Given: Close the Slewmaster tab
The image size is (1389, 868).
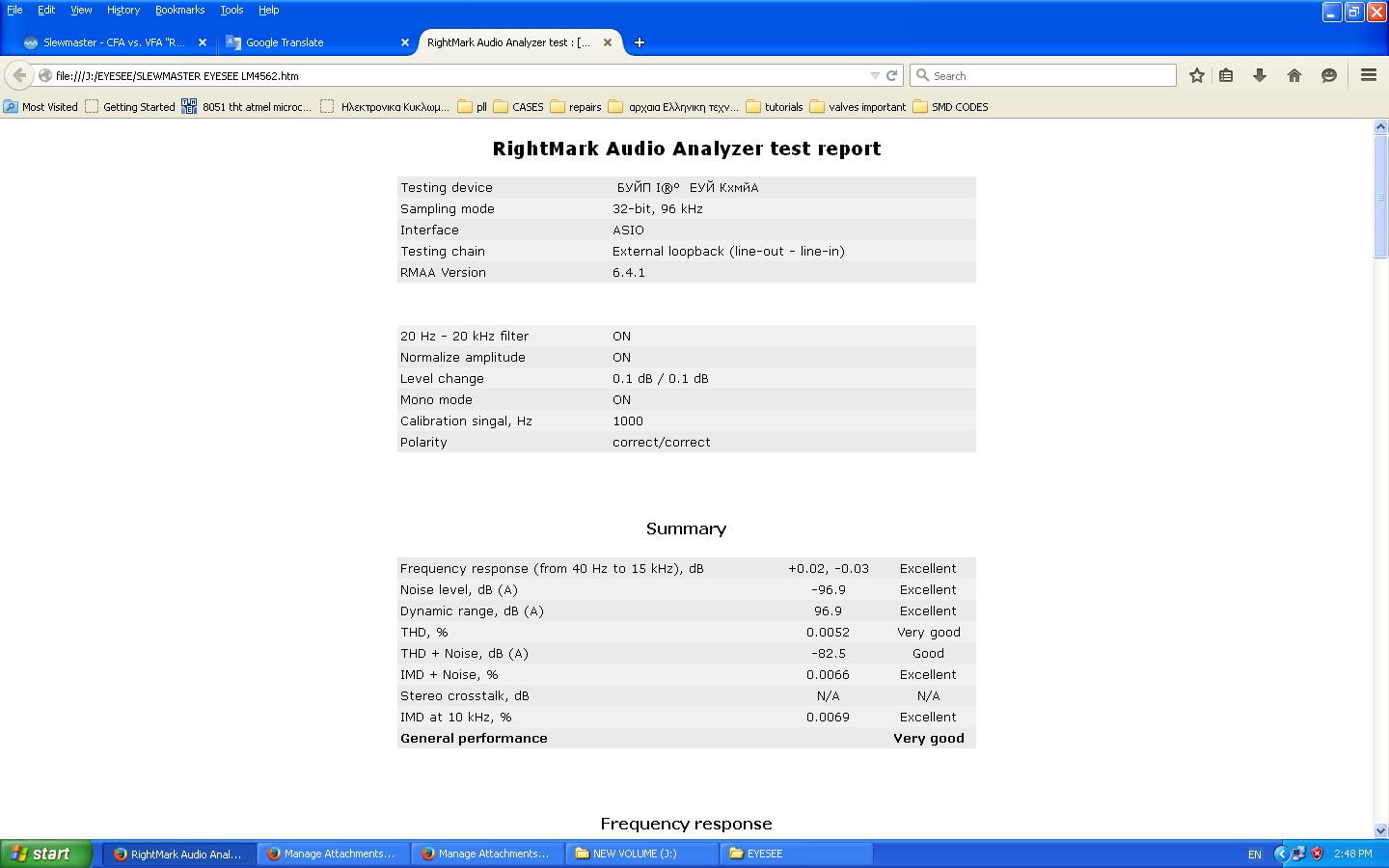Looking at the screenshot, I should click(x=203, y=42).
